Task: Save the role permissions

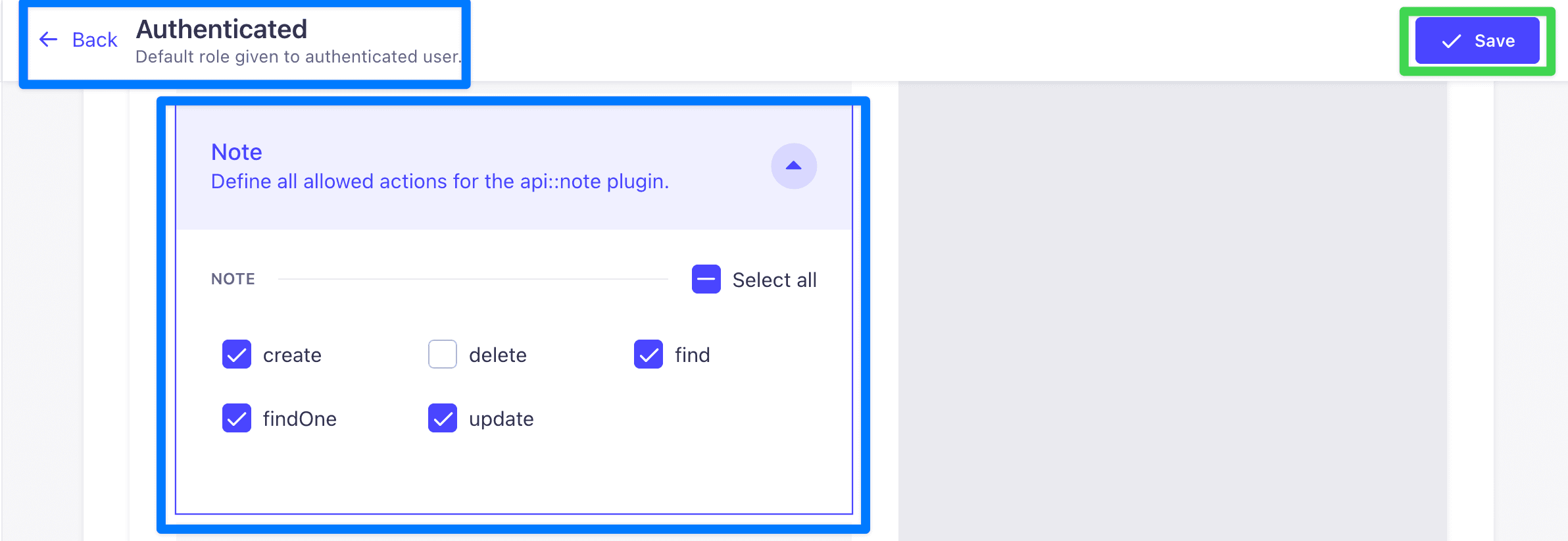Action: pos(1477,41)
